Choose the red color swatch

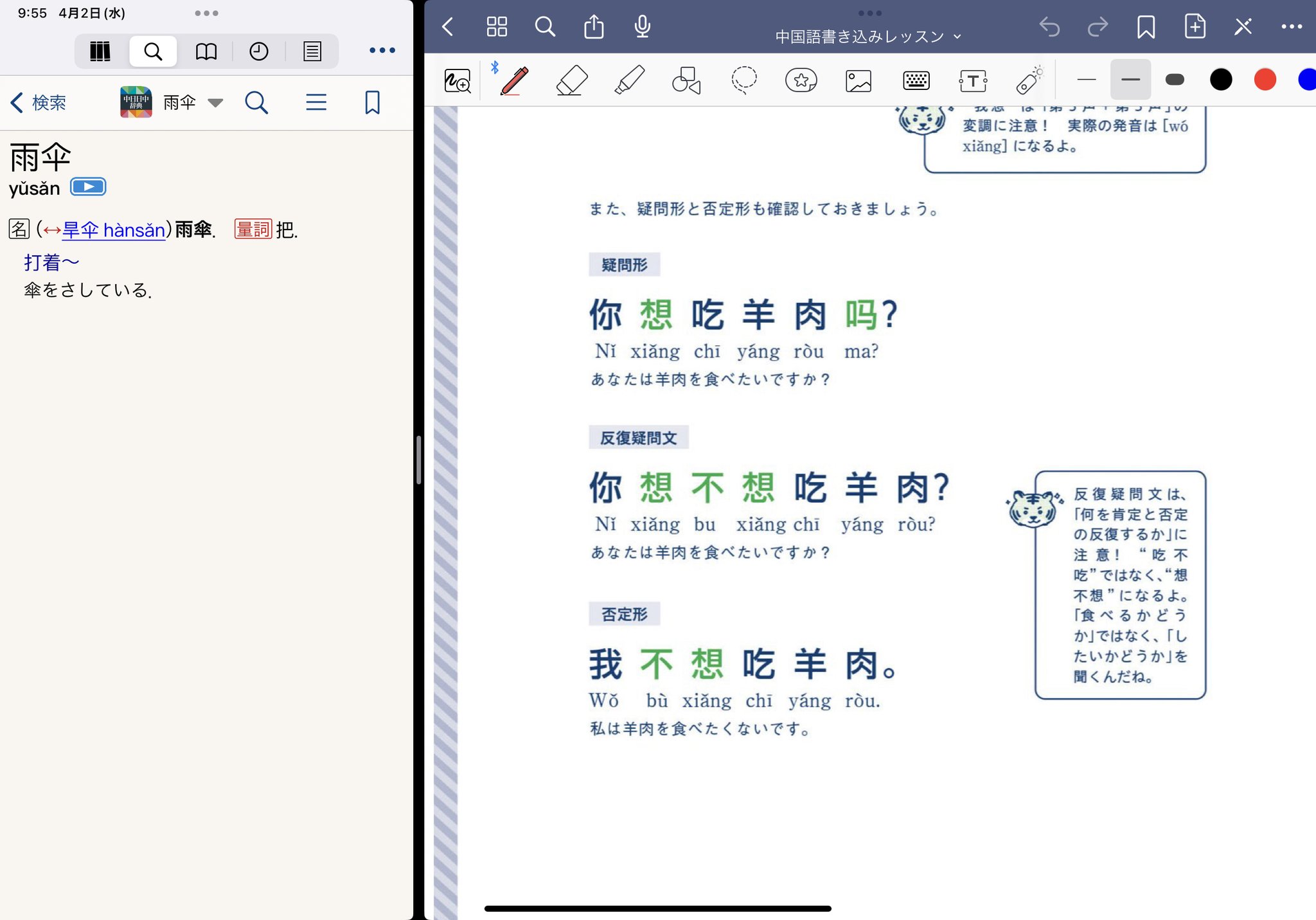click(1265, 80)
